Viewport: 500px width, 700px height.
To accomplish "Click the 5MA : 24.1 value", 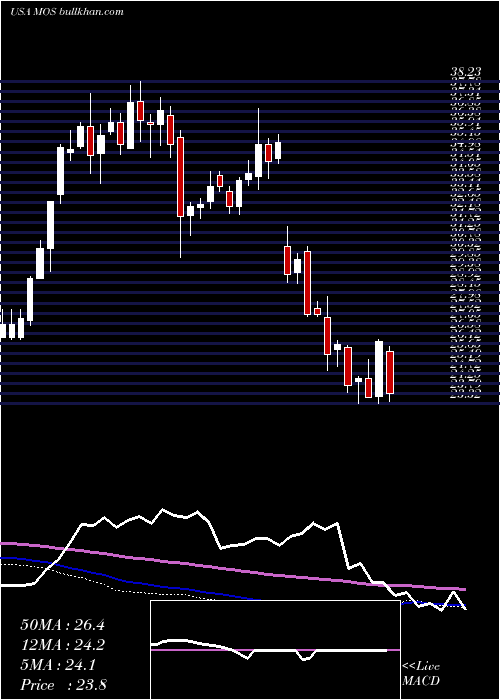I will click(x=58, y=665).
